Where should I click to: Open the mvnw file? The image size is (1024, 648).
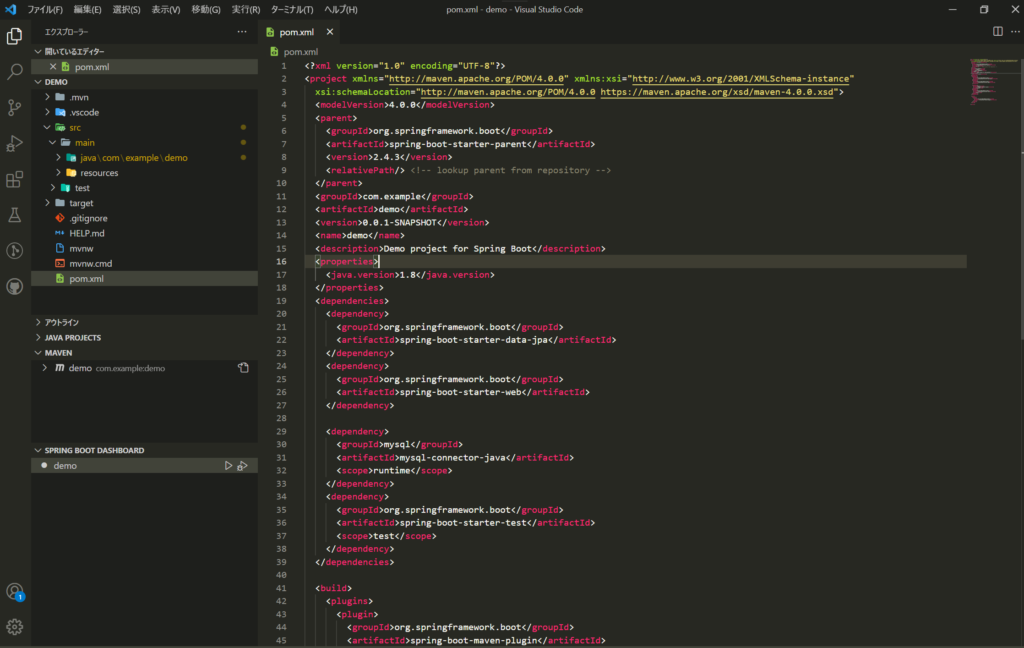pyautogui.click(x=144, y=248)
